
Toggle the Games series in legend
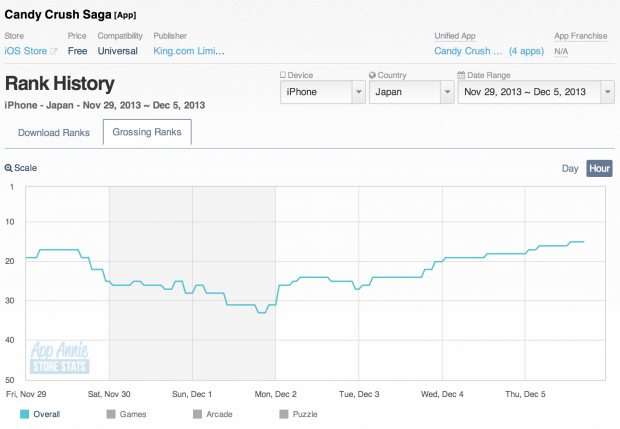pyautogui.click(x=127, y=414)
